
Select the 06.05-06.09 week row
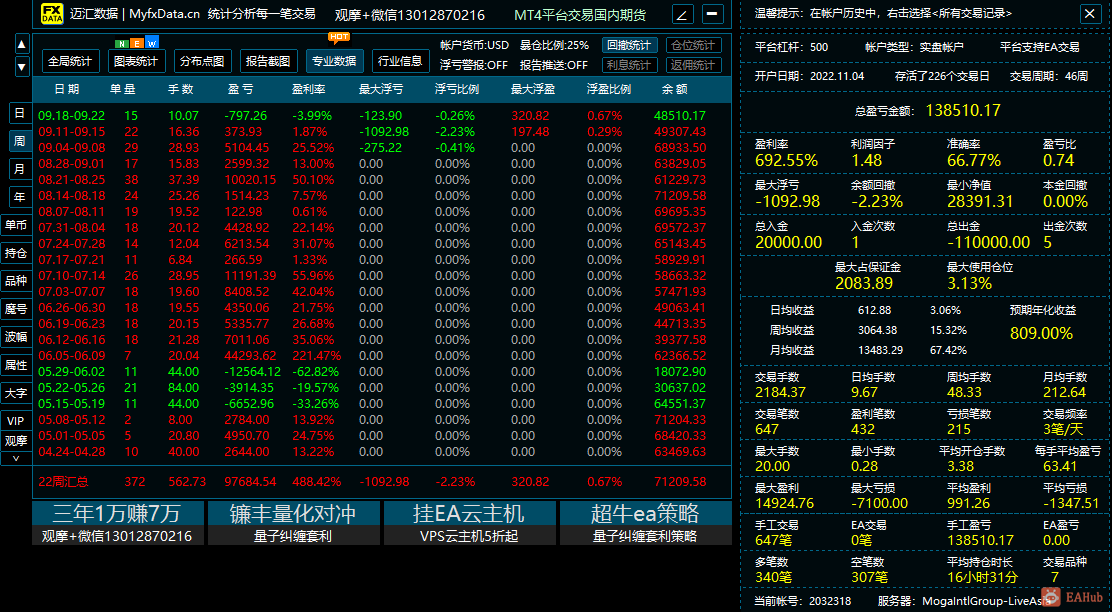point(382,356)
